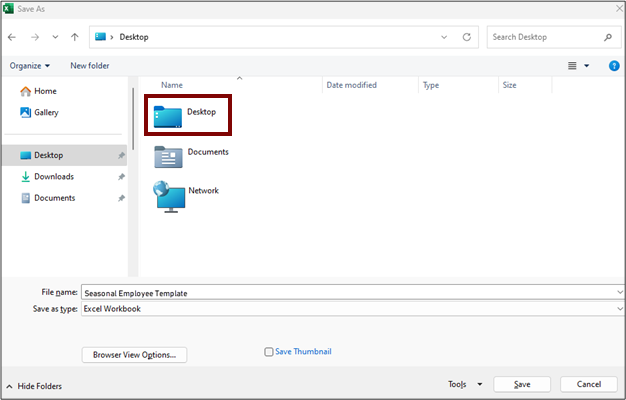Refresh the Desktop folder listing
The image size is (626, 400).
466,37
